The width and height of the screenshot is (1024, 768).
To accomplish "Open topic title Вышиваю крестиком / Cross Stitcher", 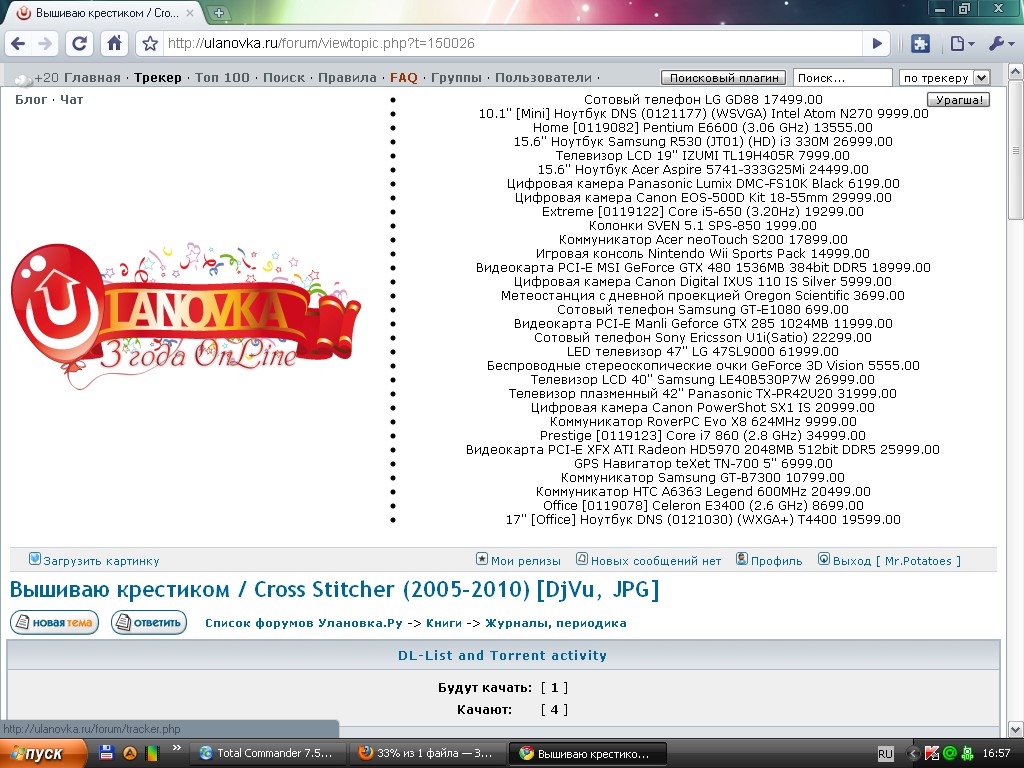I will [x=334, y=590].
